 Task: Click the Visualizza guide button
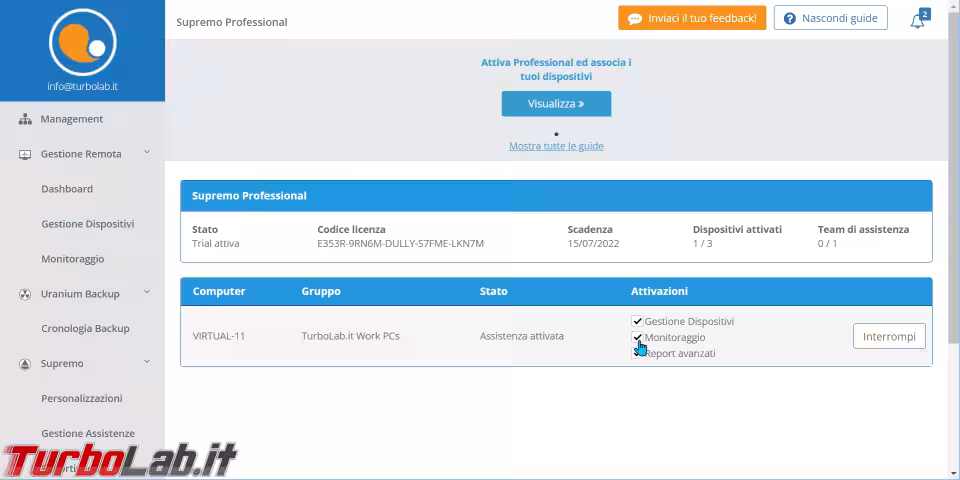coord(556,103)
